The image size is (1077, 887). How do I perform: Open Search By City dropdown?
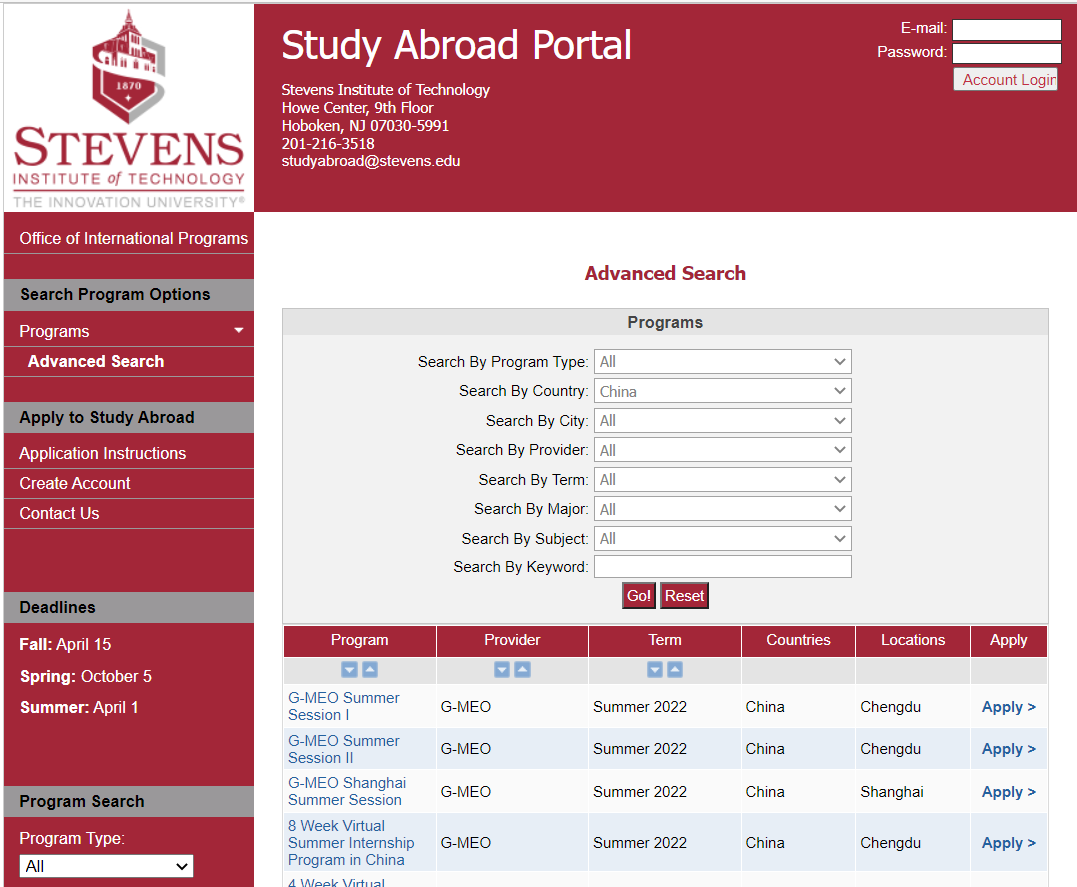[x=723, y=420]
